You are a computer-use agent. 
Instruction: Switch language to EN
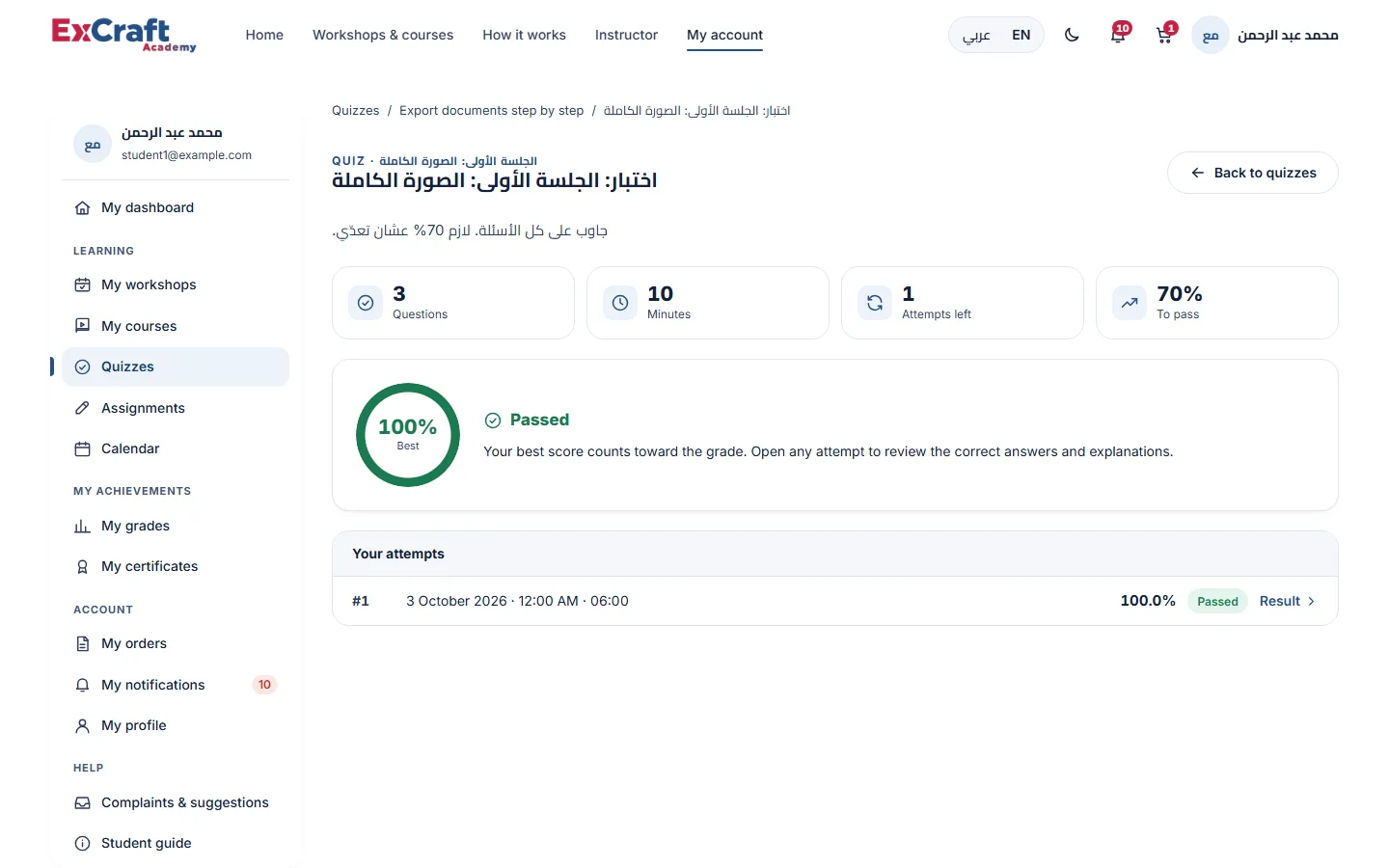pyautogui.click(x=1021, y=35)
